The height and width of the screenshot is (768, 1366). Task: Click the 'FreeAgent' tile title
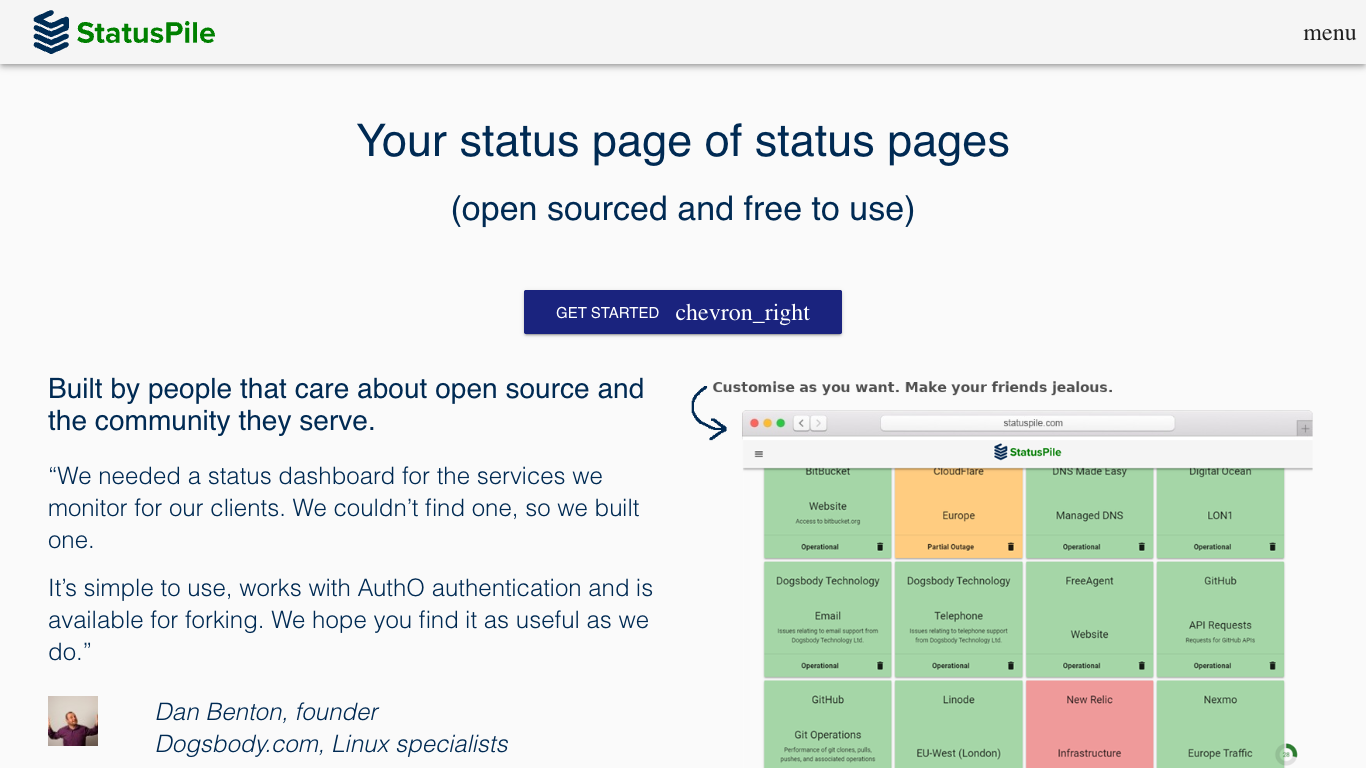click(x=1089, y=581)
